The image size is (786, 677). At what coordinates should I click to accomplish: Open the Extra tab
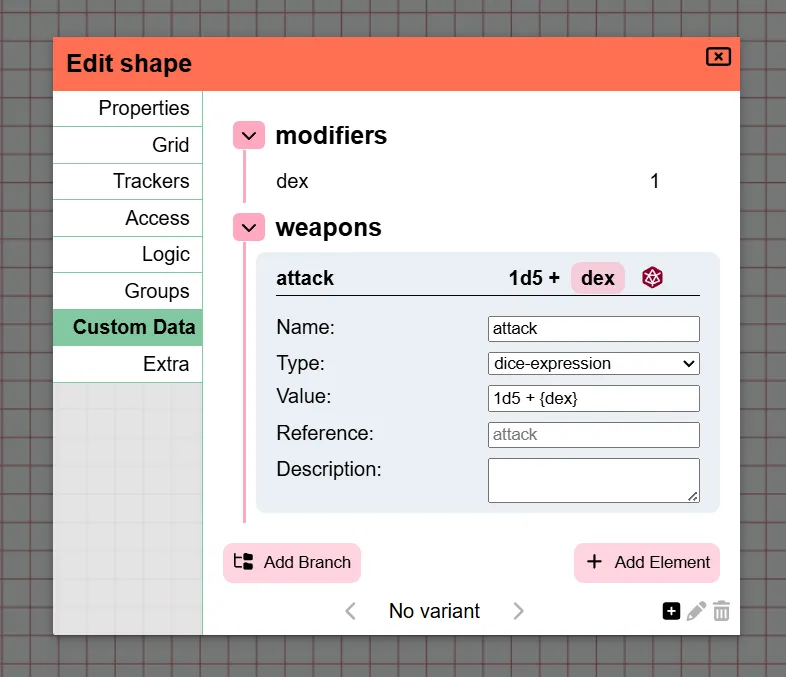point(128,364)
